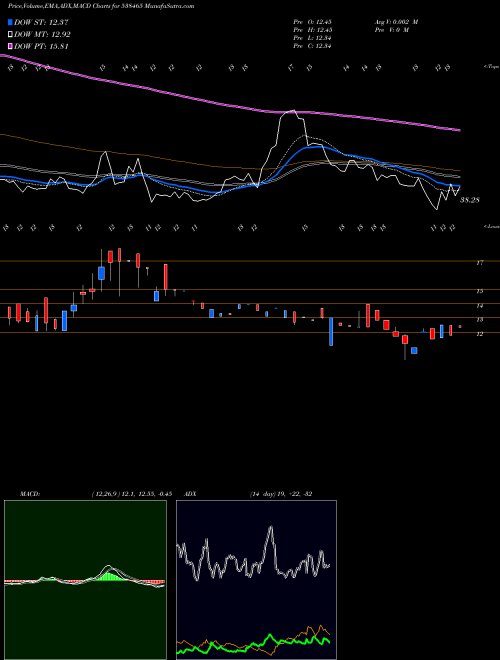The width and height of the screenshot is (500, 660).
Task: Click the '<Lows' label at right edge
Action: pyautogui.click(x=492, y=226)
